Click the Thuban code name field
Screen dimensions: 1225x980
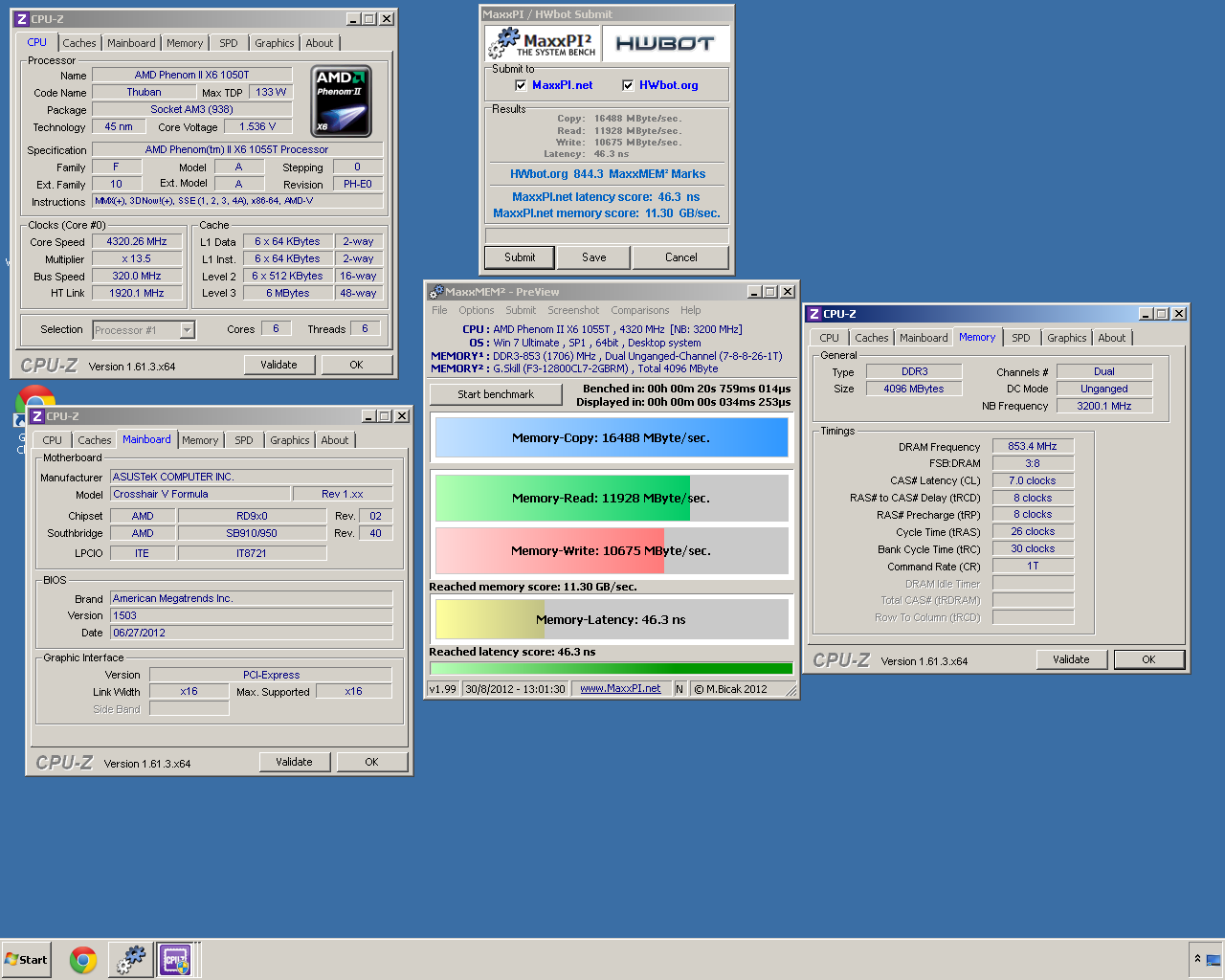pos(144,93)
